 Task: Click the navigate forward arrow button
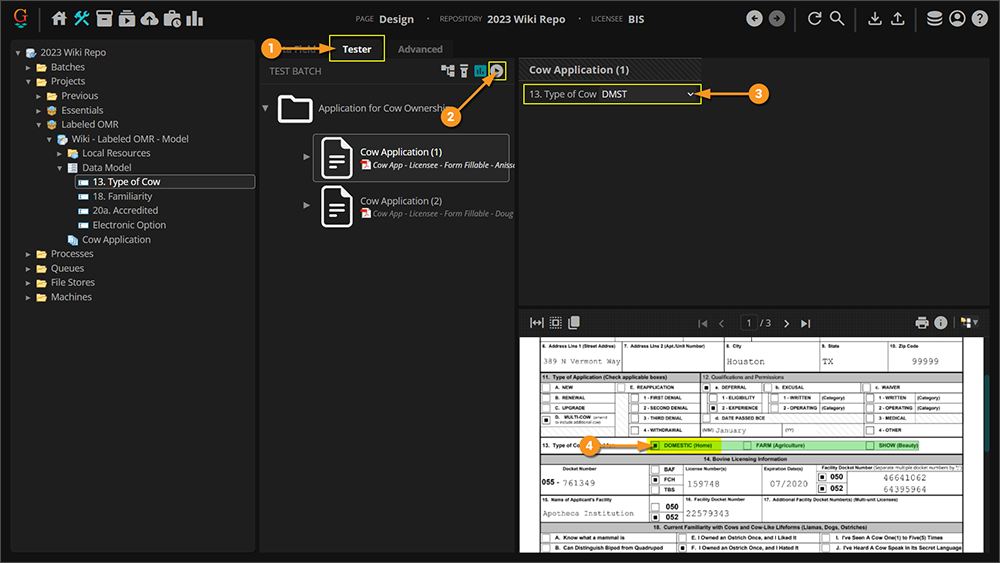[777, 18]
